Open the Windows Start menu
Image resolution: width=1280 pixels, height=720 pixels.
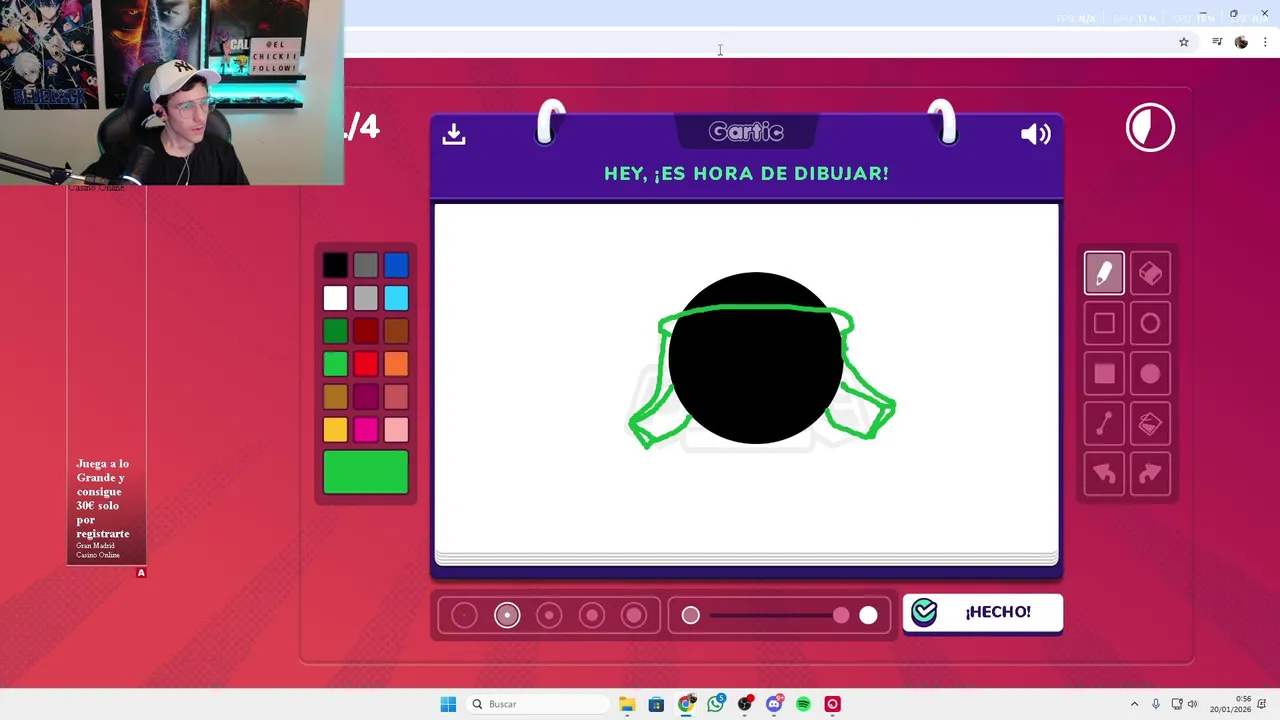(448, 704)
